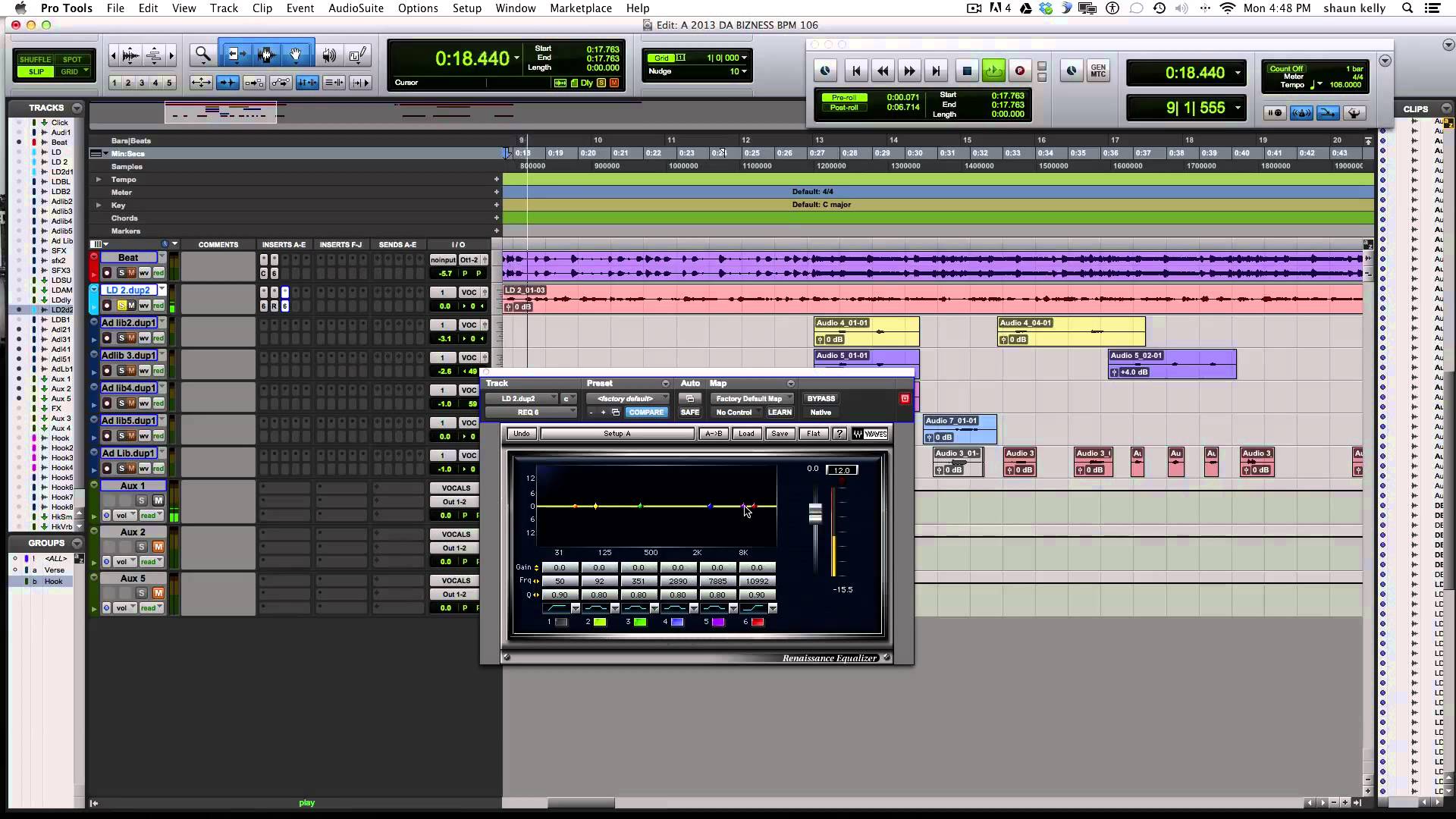Viewport: 1456px width, 819px height.
Task: Click the Save button in plug-in
Action: point(780,434)
